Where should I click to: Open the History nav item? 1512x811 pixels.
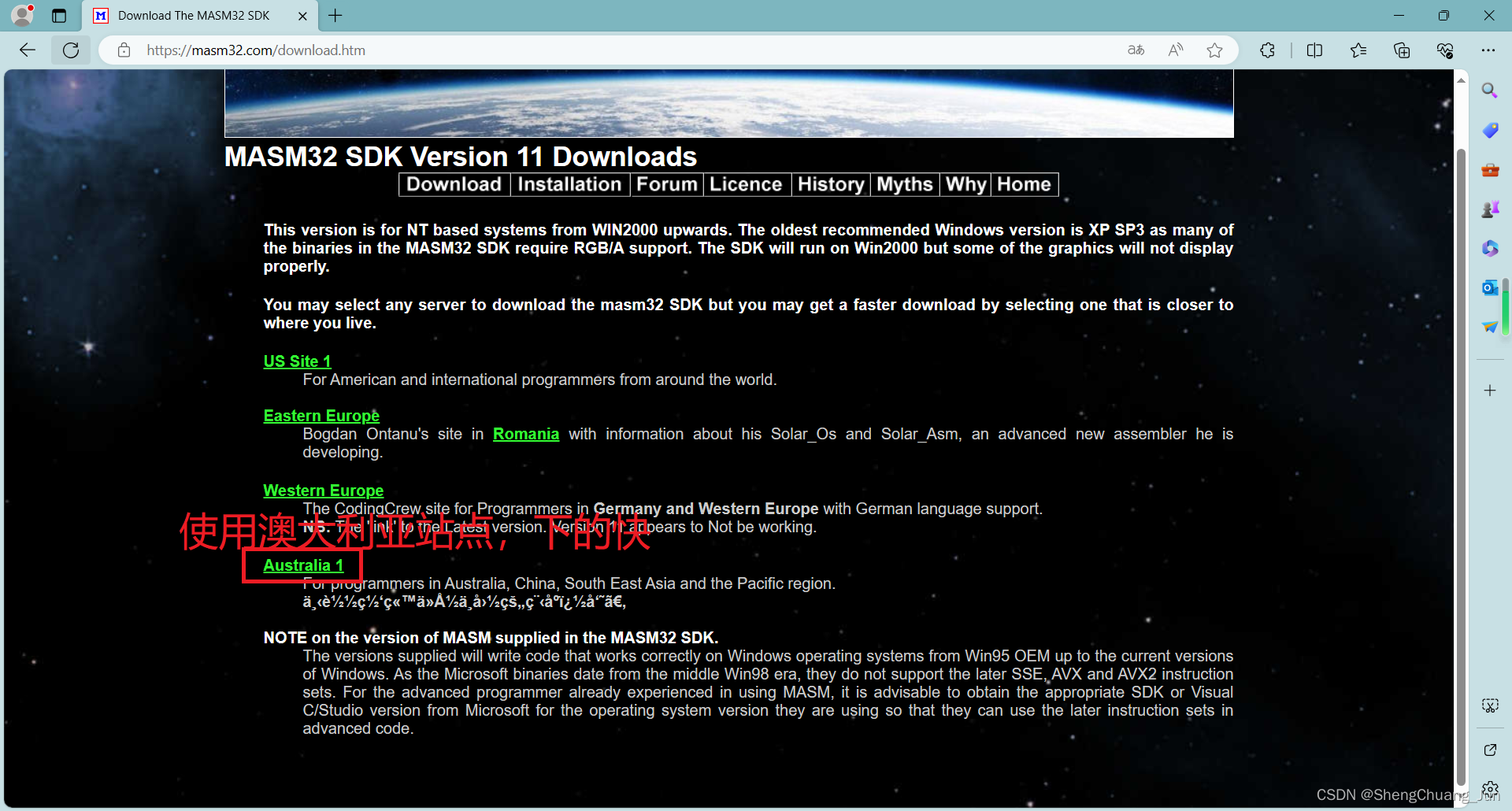point(831,184)
